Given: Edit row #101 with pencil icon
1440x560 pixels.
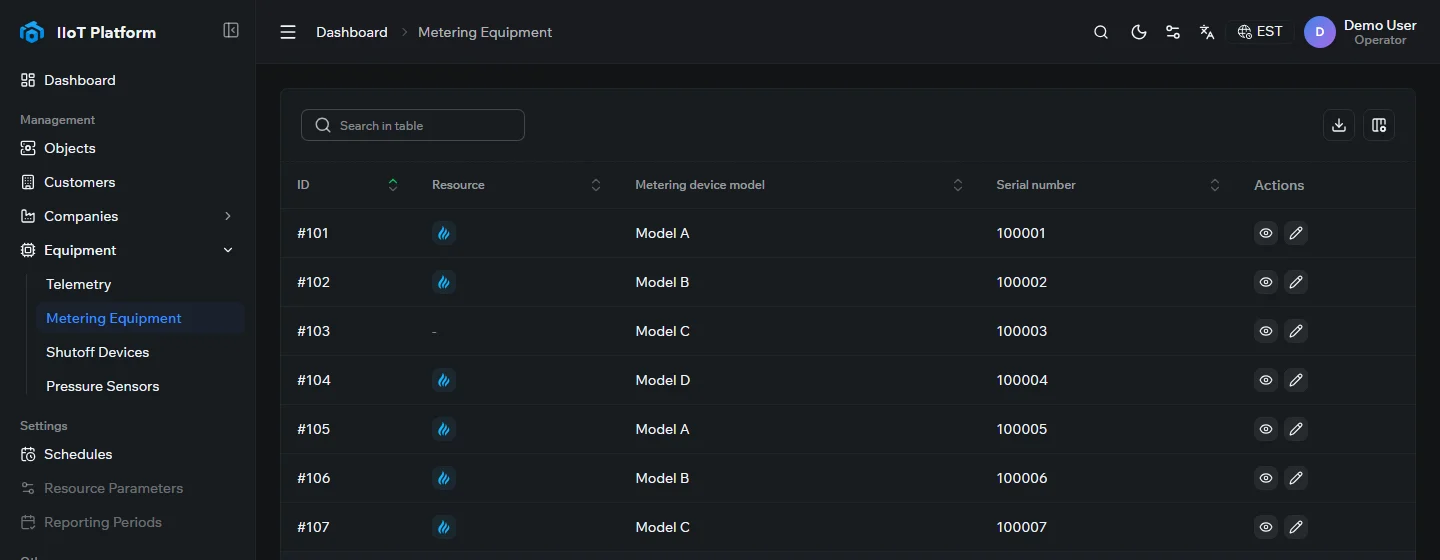Looking at the screenshot, I should point(1296,233).
